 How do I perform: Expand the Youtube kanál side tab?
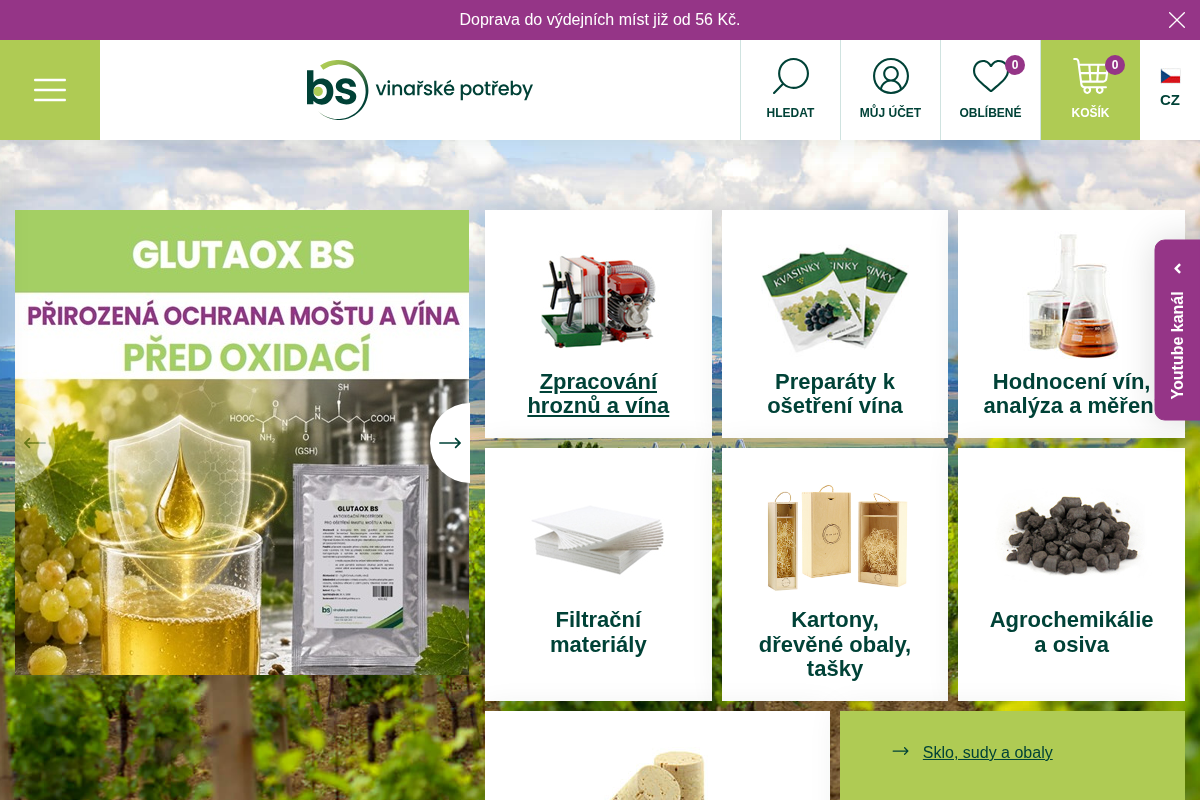(x=1177, y=330)
